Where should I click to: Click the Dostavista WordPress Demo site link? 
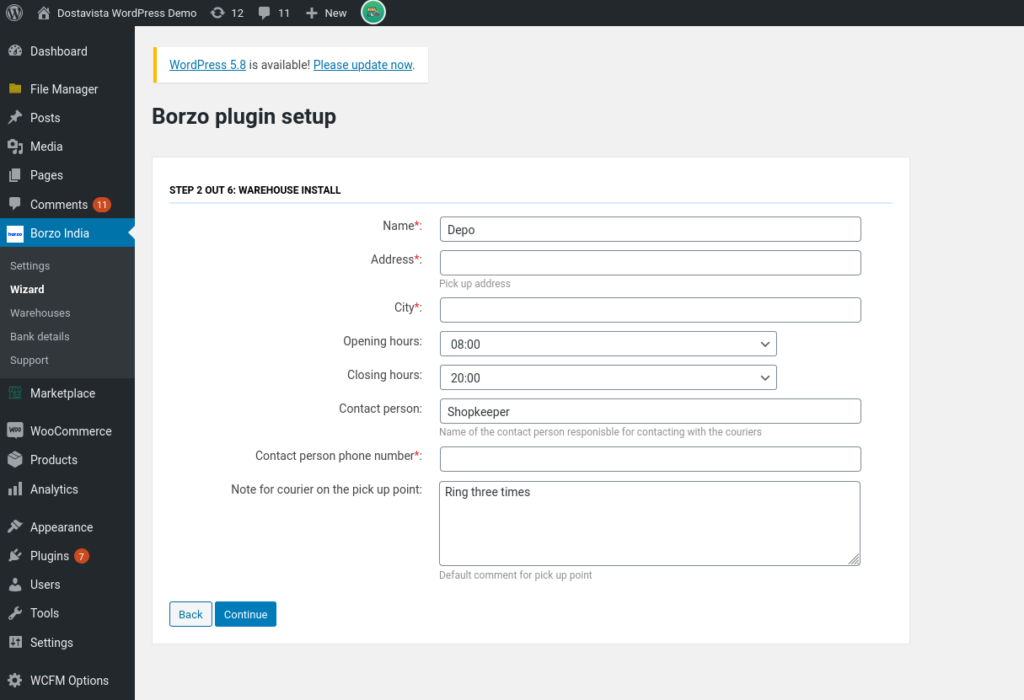[x=127, y=13]
